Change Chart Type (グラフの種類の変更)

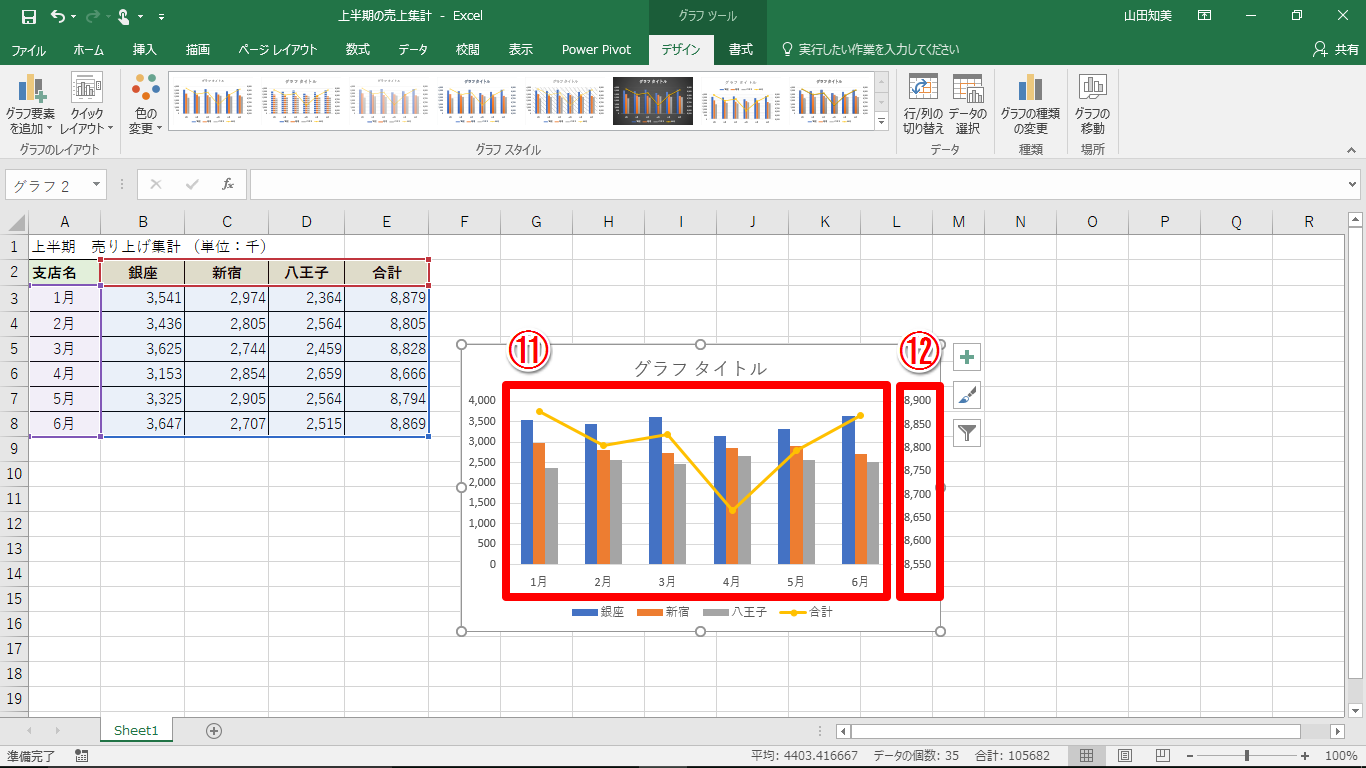coord(1030,105)
